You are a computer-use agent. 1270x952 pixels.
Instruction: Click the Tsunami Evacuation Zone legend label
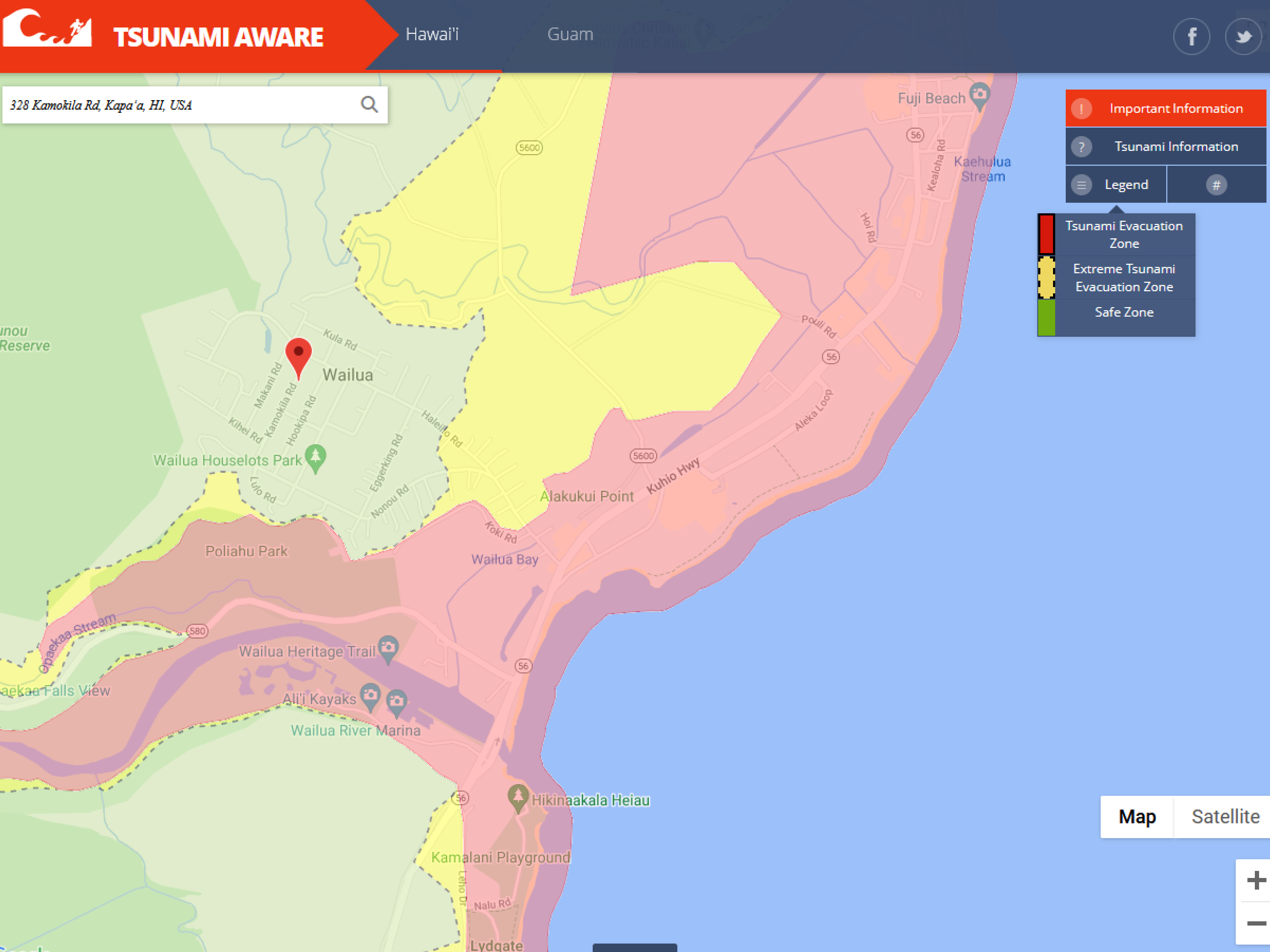pyautogui.click(x=1124, y=235)
